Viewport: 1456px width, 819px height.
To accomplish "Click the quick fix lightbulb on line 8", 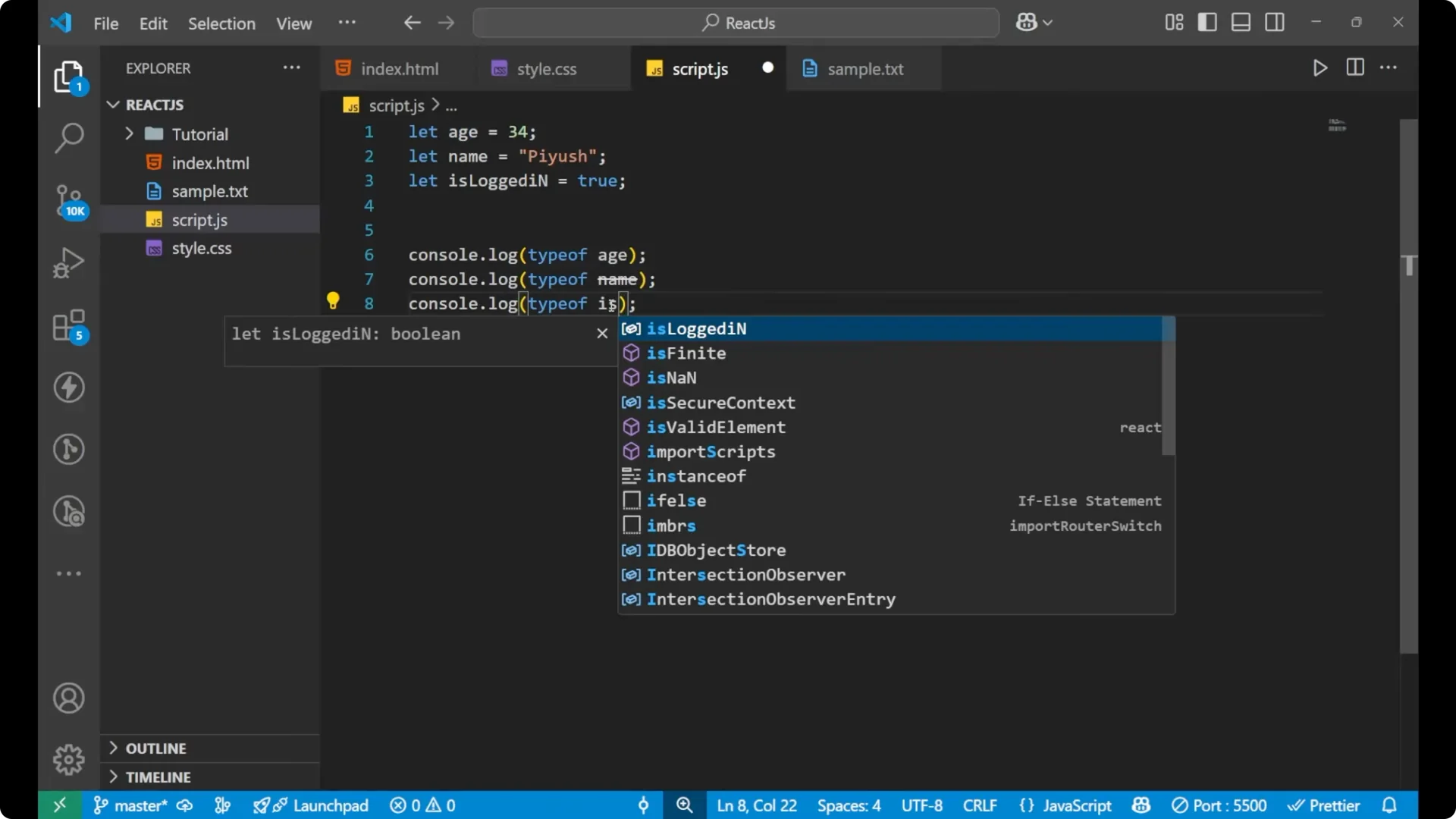I will [x=333, y=300].
